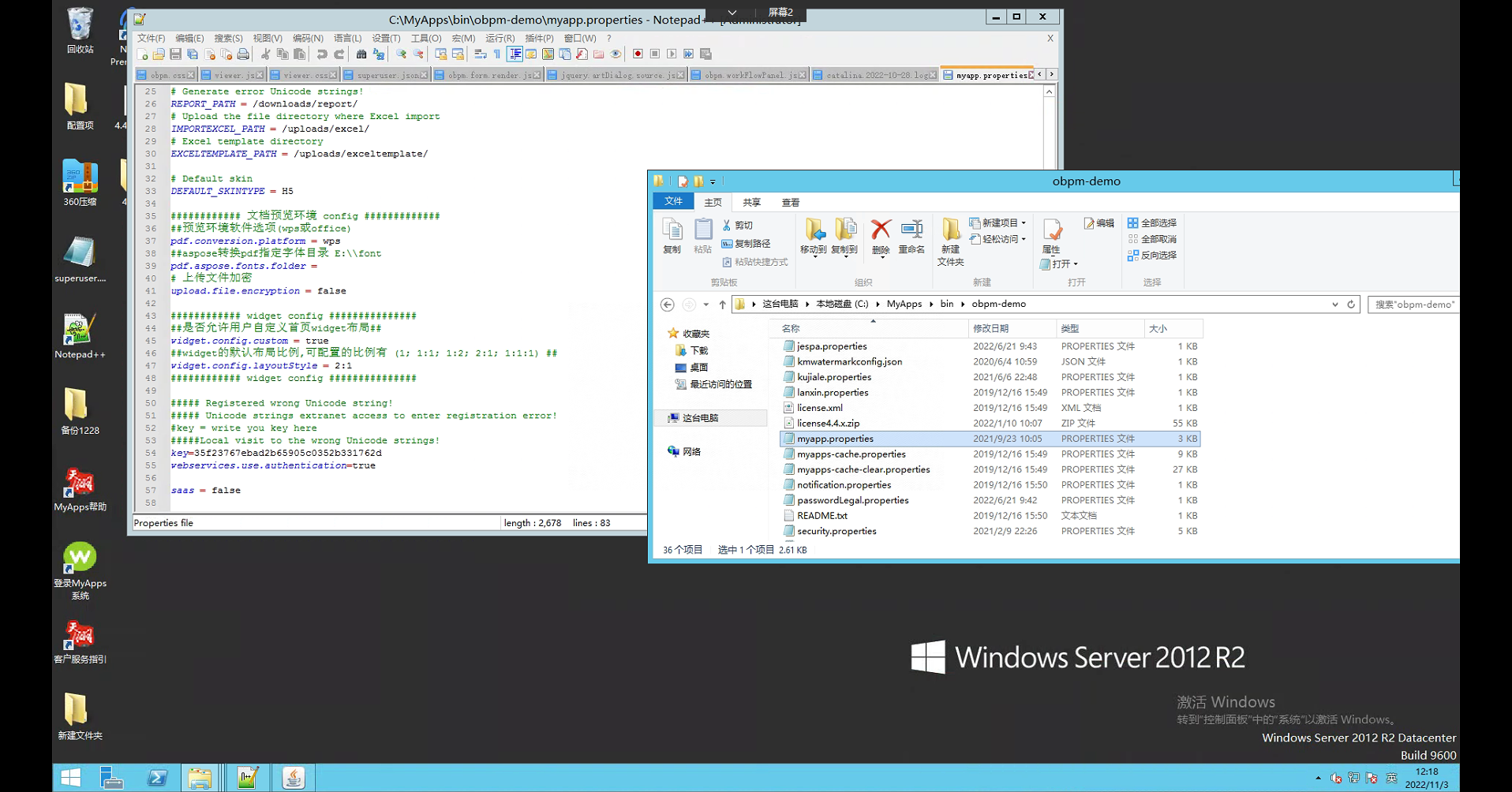This screenshot has width=1512, height=792.
Task: Click 剪切 in the Explorer ribbon
Action: point(738,226)
